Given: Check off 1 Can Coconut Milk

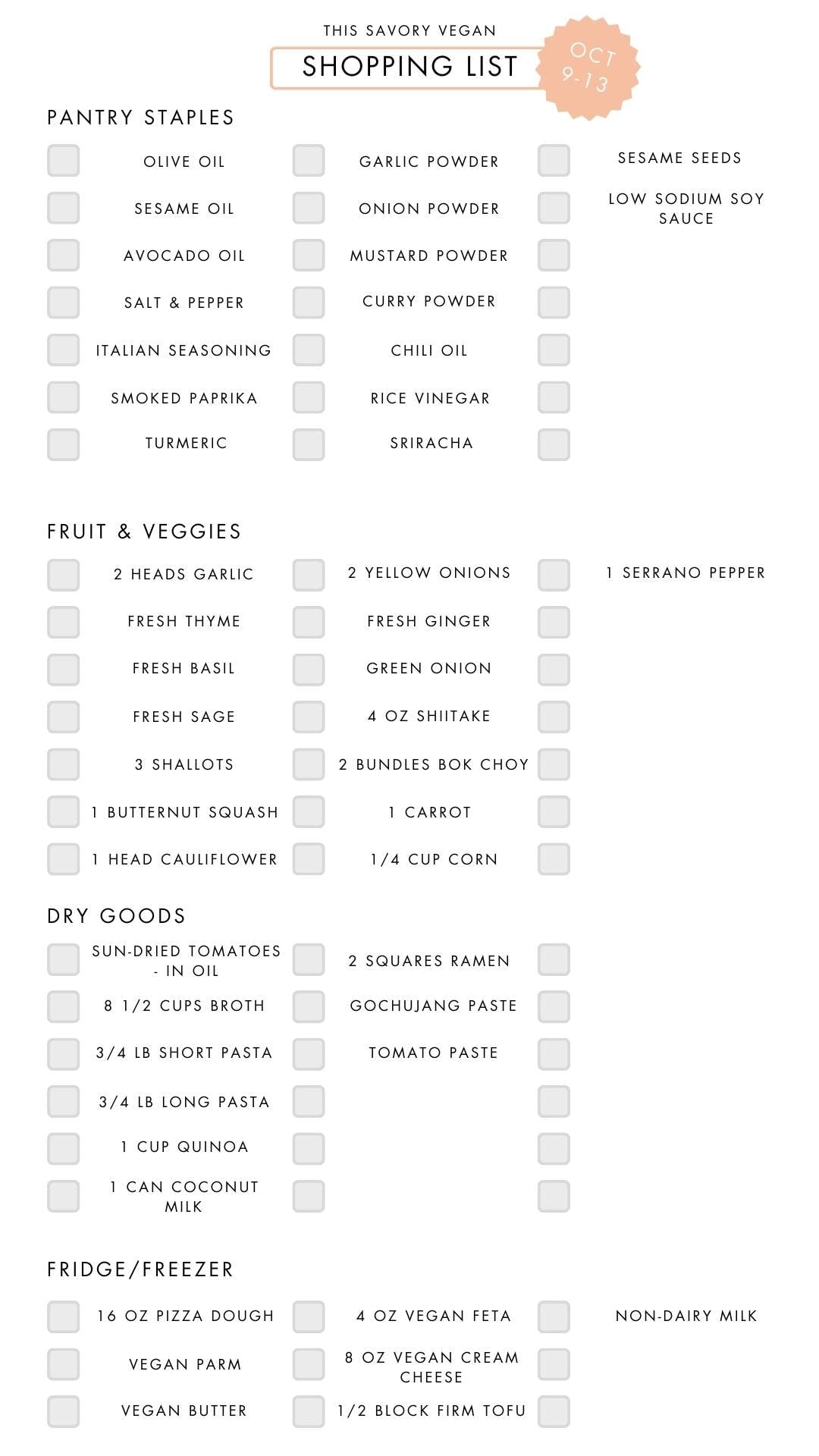Looking at the screenshot, I should coord(64,1196).
